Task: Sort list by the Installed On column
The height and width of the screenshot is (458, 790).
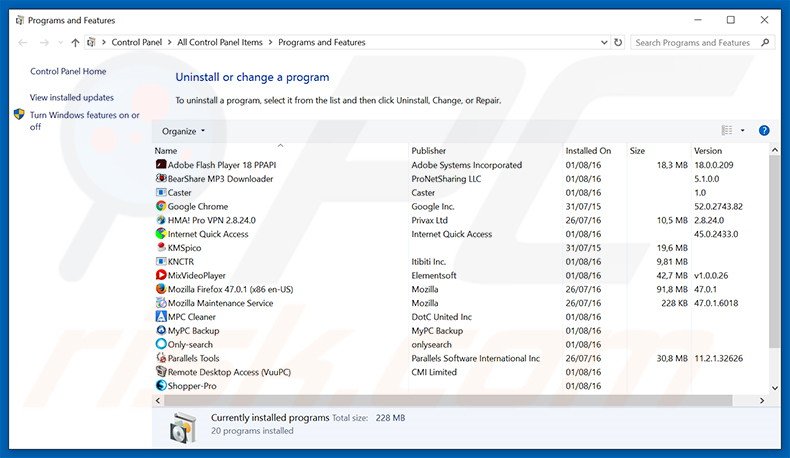Action: 588,151
